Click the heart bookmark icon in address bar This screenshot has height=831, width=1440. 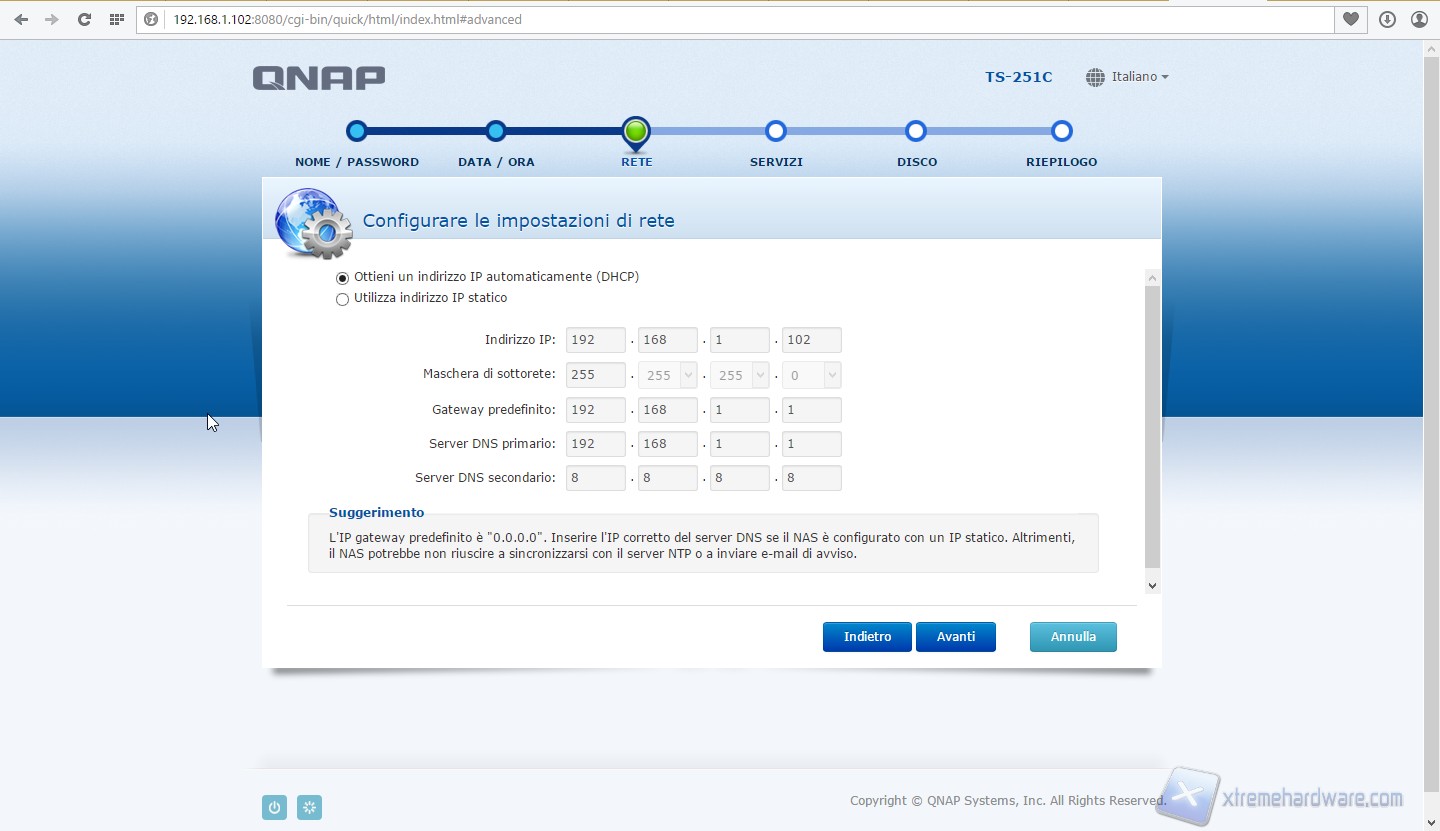[x=1351, y=19]
